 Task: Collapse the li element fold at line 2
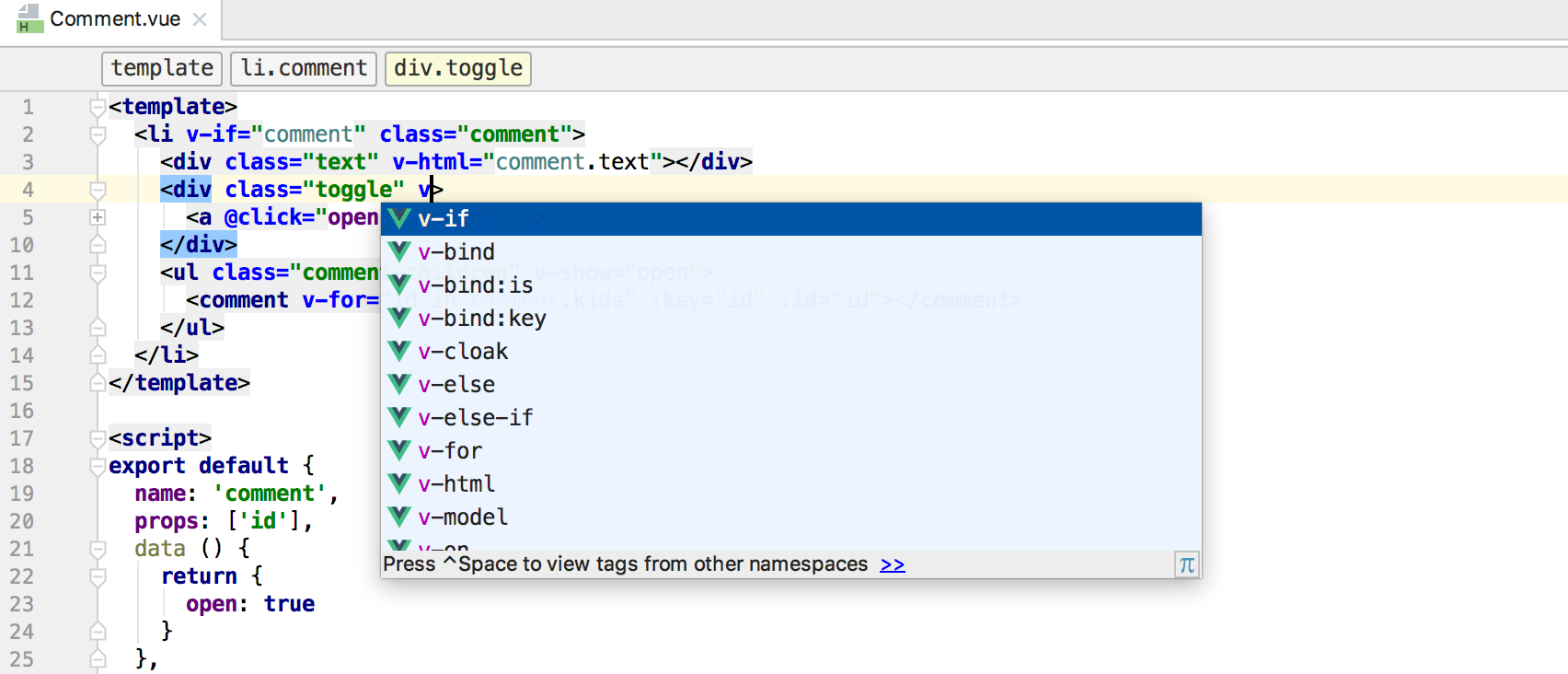tap(98, 135)
